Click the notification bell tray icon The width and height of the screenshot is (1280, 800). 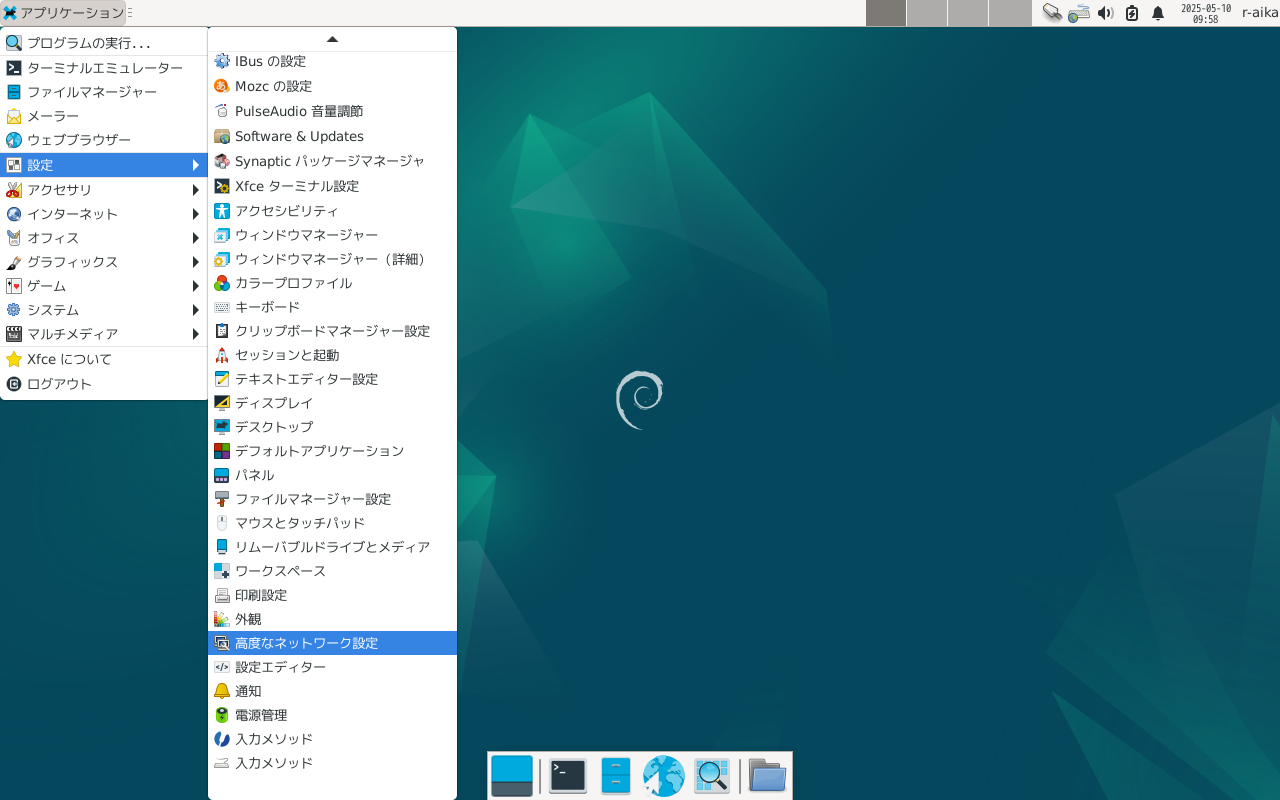[x=1158, y=13]
